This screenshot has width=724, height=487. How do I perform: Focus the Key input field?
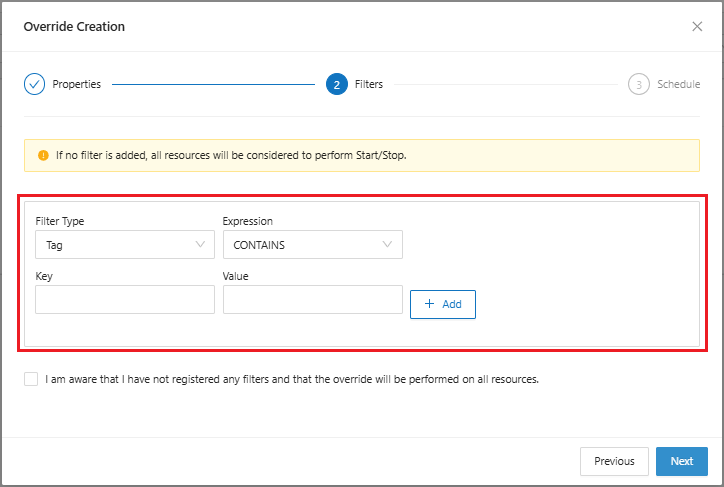[124, 300]
